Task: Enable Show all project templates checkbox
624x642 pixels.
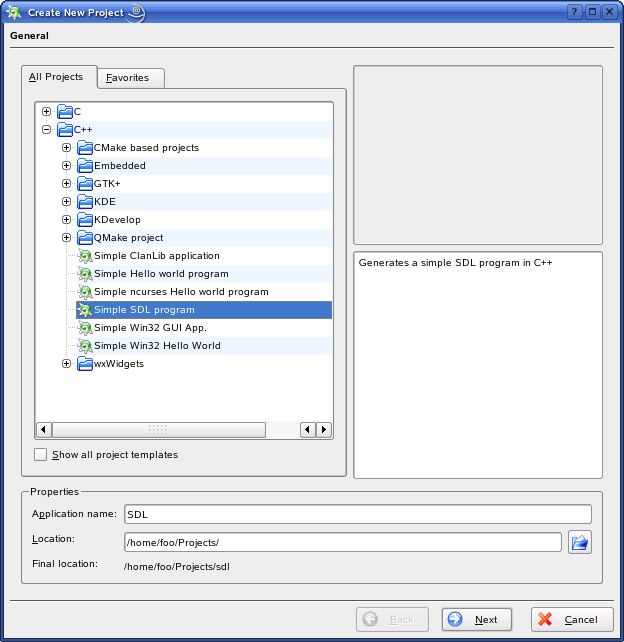Action: tap(41, 454)
